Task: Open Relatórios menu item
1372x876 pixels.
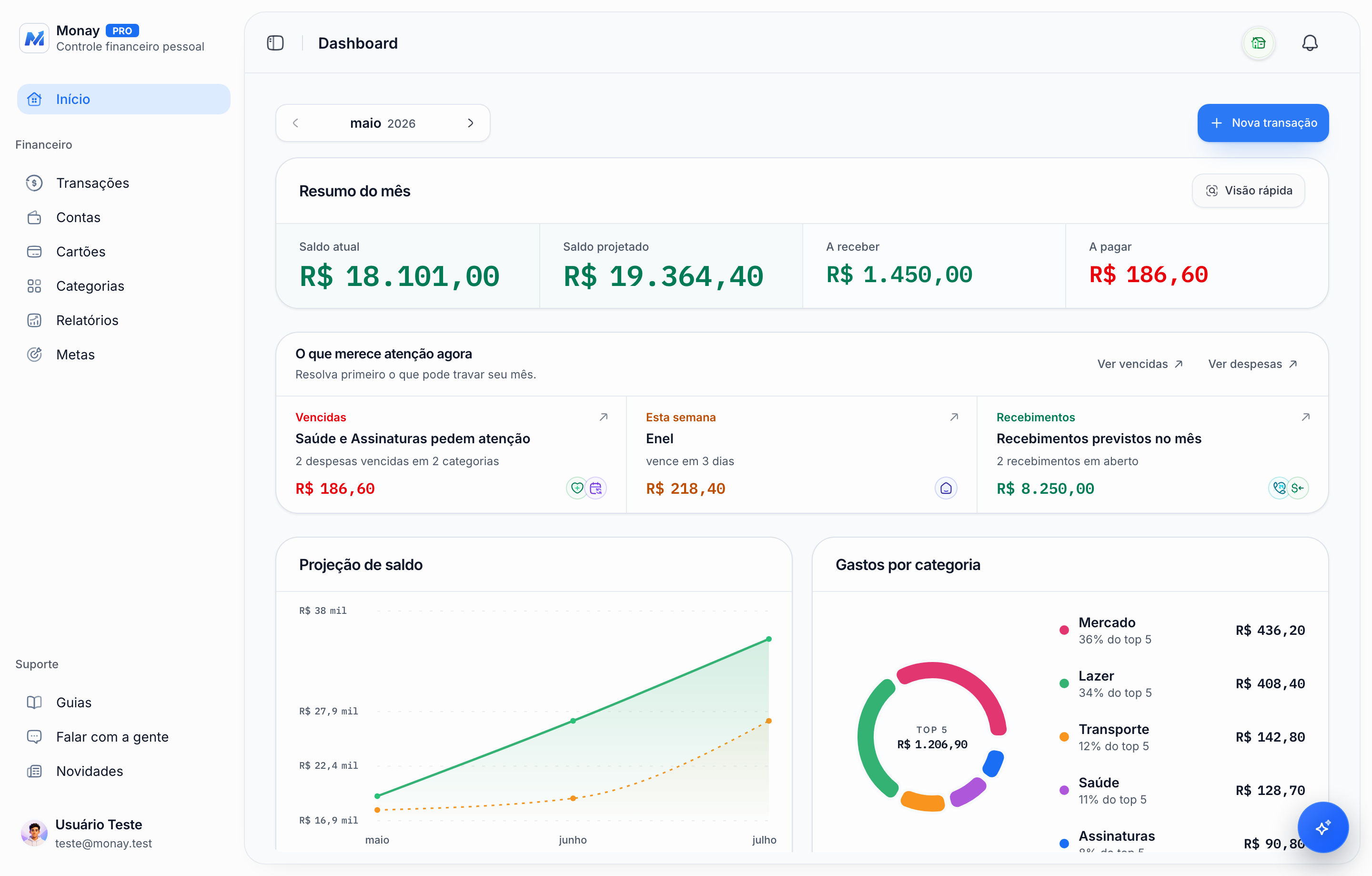Action: click(x=124, y=320)
